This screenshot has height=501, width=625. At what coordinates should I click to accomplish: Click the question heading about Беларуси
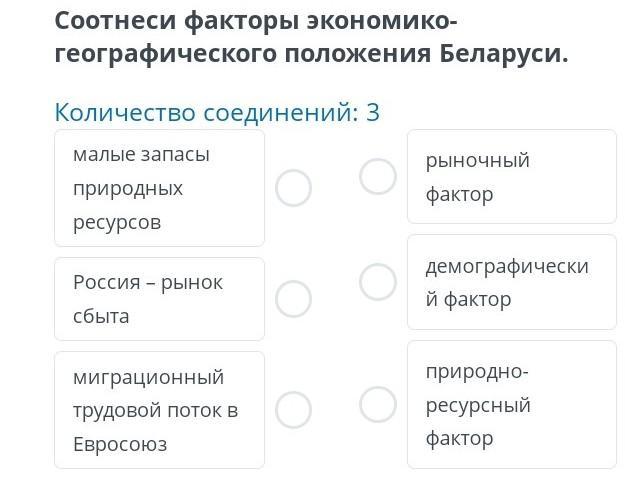(x=311, y=37)
